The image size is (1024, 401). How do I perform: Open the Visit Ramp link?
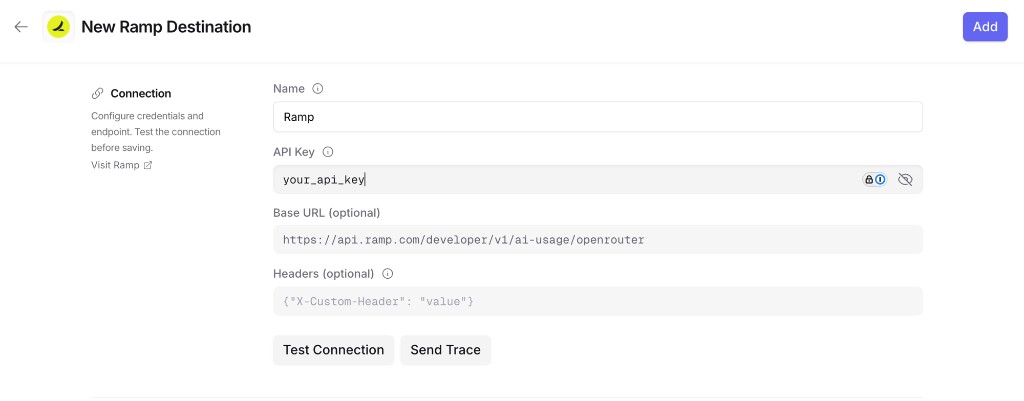click(x=115, y=165)
